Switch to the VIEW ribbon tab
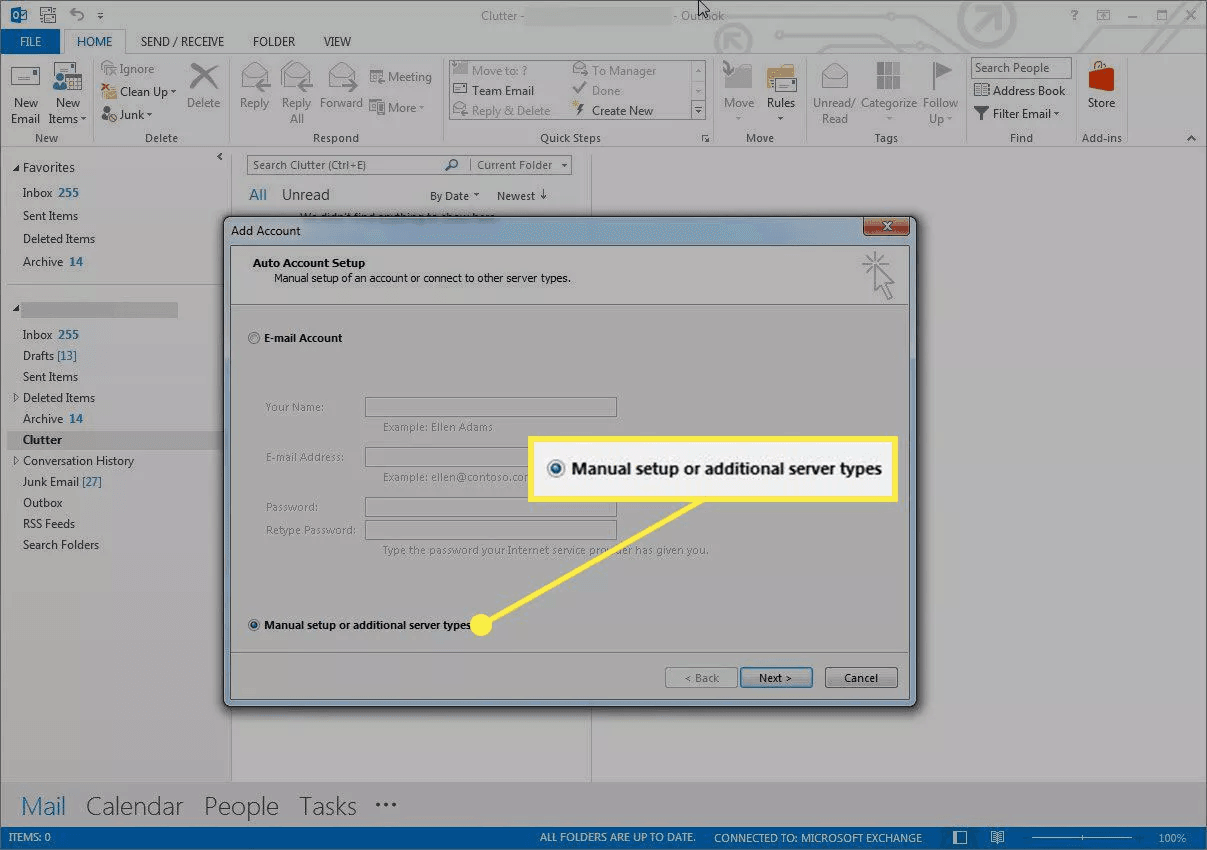Image resolution: width=1207 pixels, height=850 pixels. click(x=337, y=42)
